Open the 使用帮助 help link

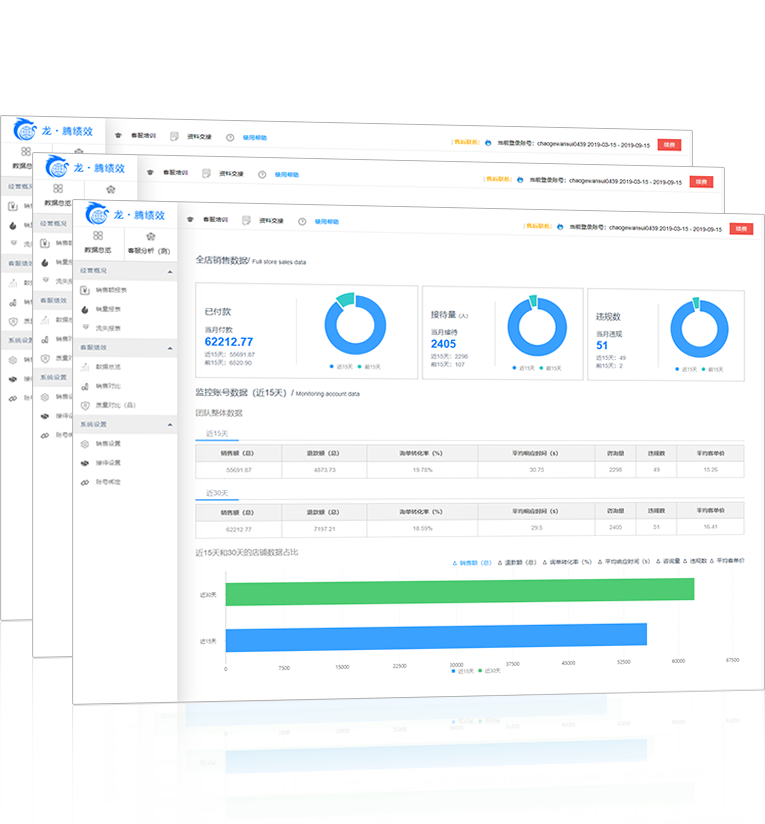click(x=326, y=221)
